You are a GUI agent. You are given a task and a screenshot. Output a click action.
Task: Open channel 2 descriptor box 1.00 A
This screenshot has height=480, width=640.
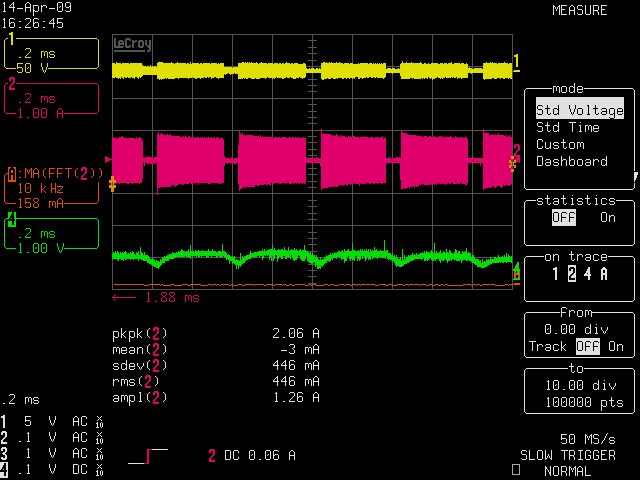click(51, 99)
